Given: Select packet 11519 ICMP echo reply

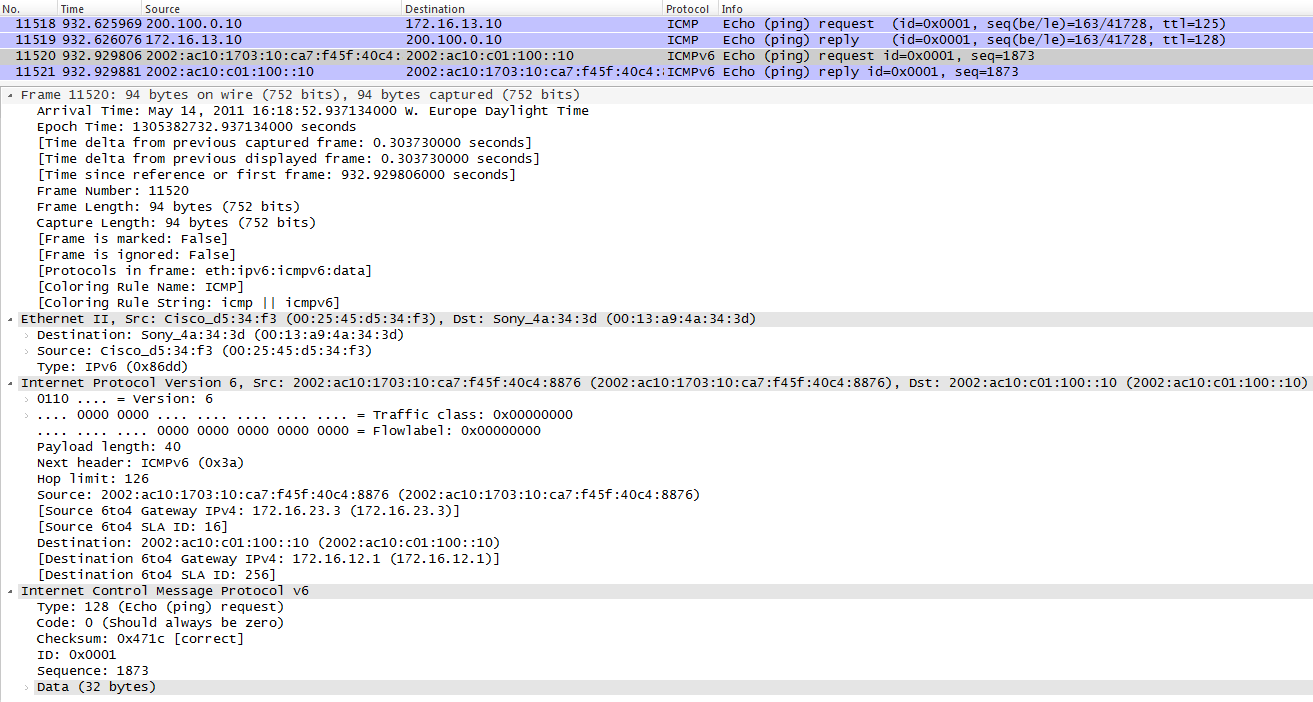Looking at the screenshot, I should [x=656, y=40].
